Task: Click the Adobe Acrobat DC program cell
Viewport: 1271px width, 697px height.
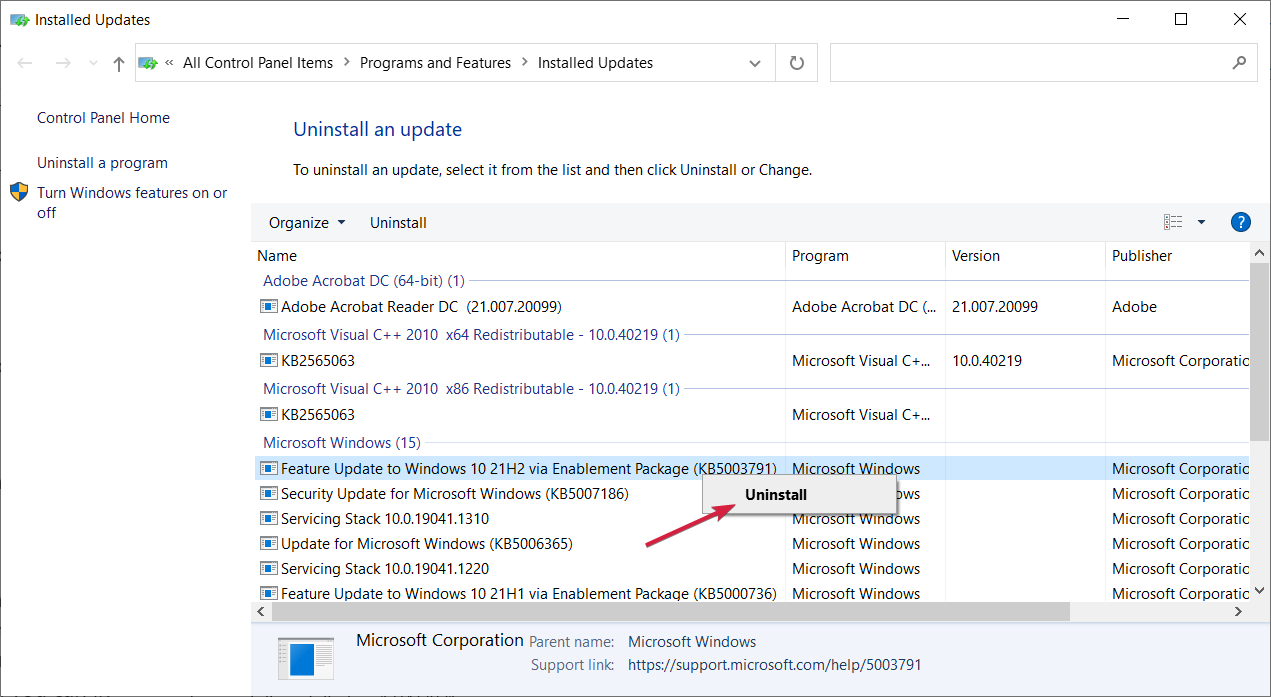Action: pos(864,306)
